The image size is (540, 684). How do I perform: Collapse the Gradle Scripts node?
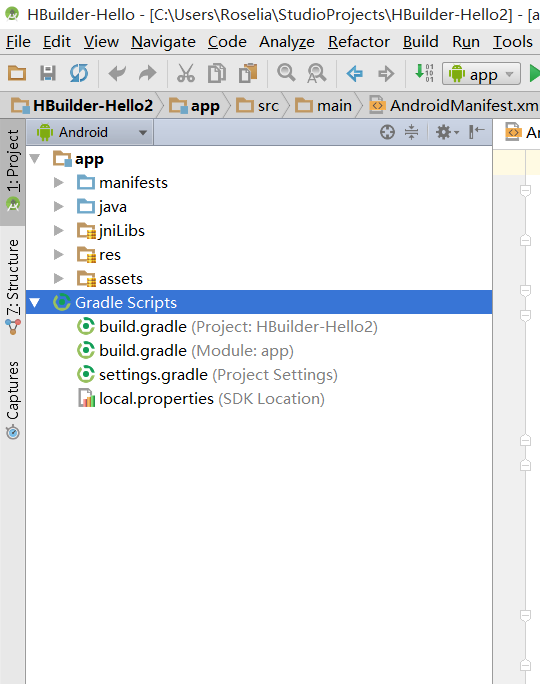[x=35, y=302]
